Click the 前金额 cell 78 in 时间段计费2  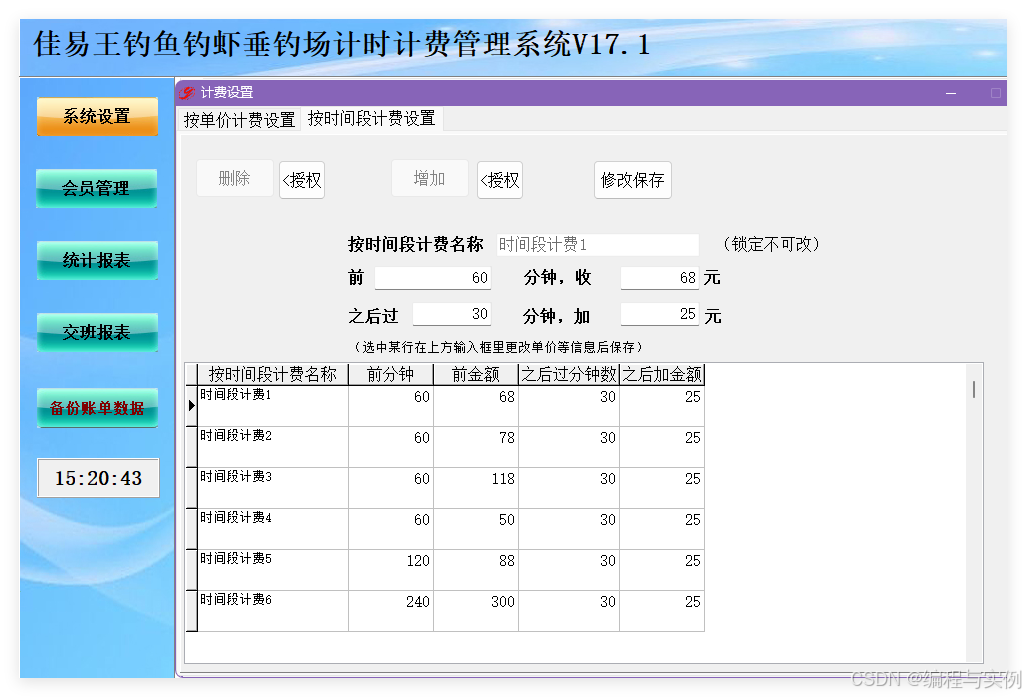coord(476,447)
